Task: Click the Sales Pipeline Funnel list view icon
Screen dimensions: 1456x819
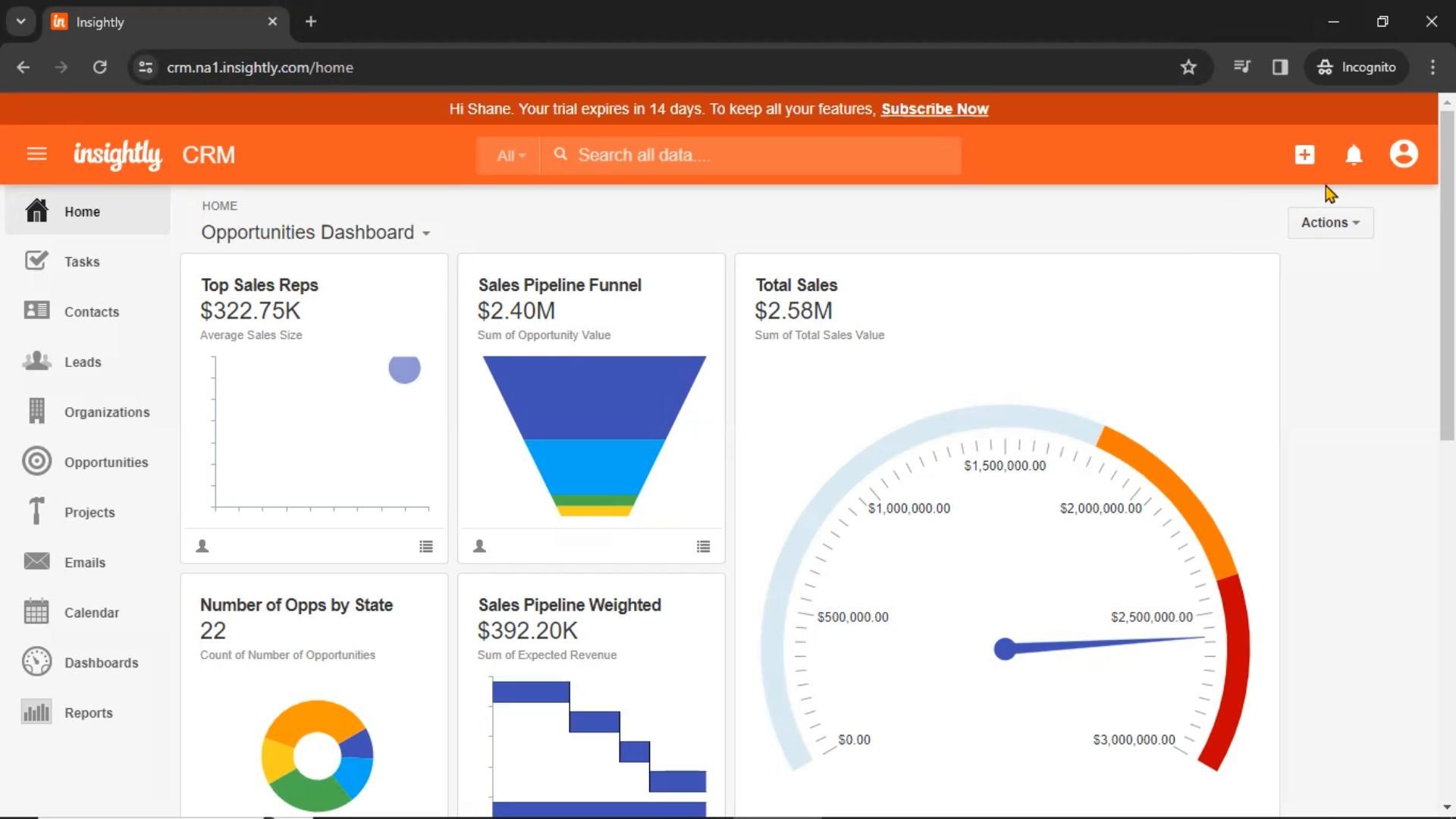Action: [703, 546]
